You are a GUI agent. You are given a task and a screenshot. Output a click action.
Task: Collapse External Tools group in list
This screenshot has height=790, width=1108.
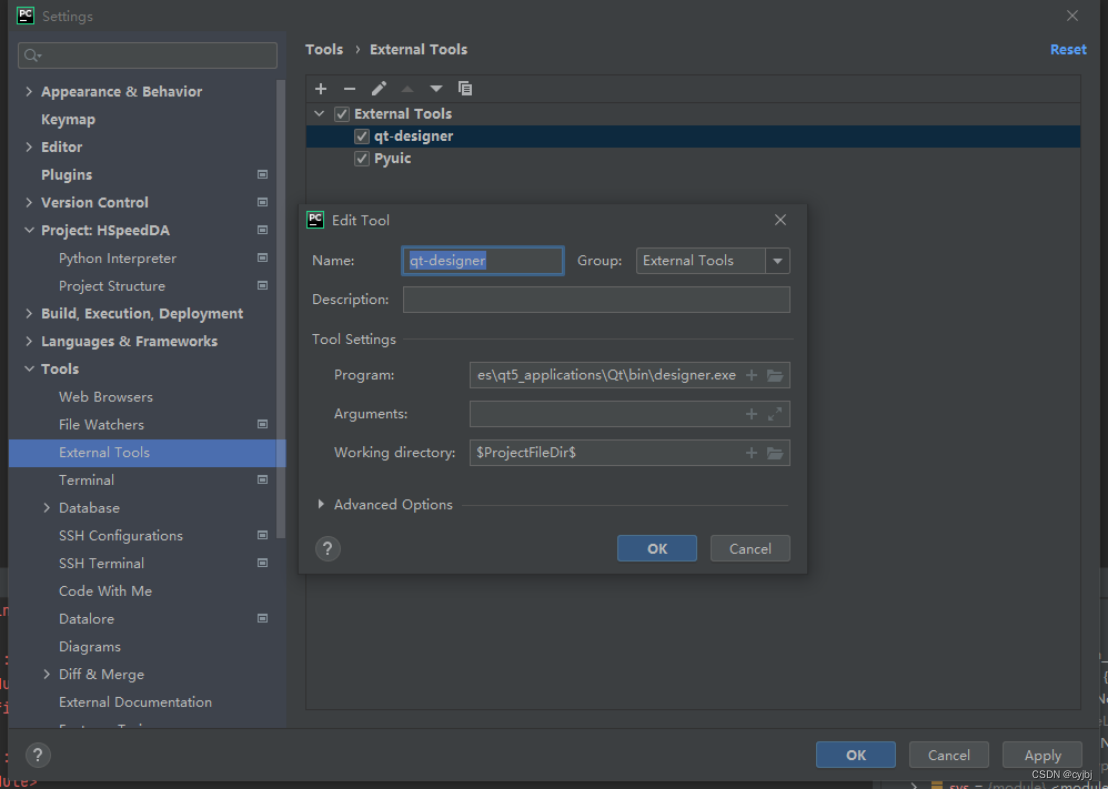pyautogui.click(x=319, y=114)
